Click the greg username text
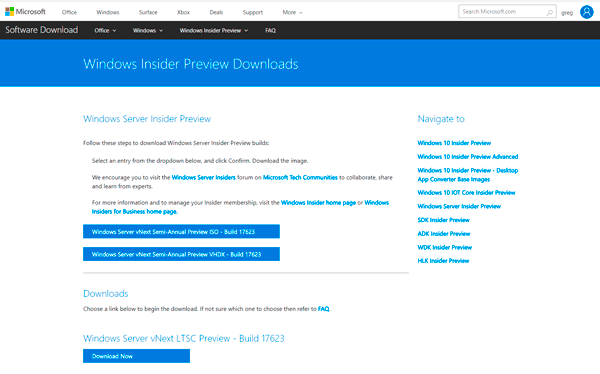600x374 pixels. 567,13
